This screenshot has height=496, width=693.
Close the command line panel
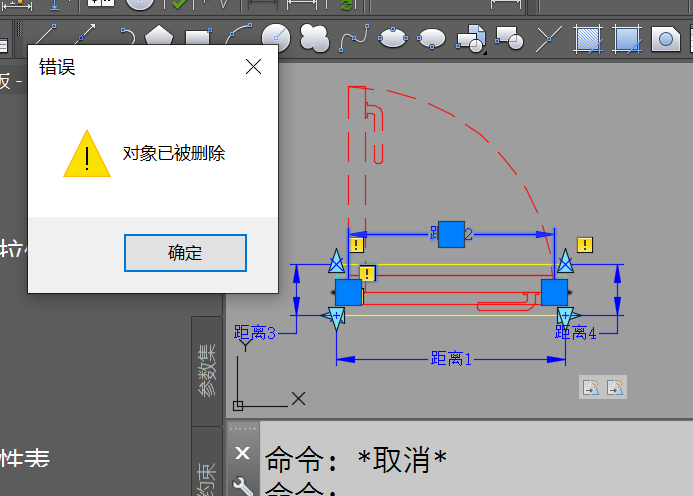(x=242, y=453)
